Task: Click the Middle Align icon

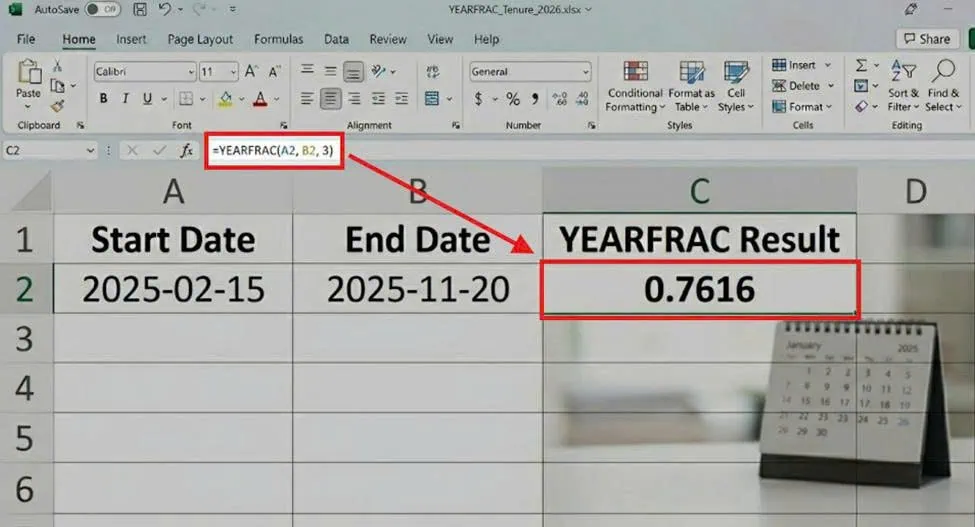Action: coord(330,71)
